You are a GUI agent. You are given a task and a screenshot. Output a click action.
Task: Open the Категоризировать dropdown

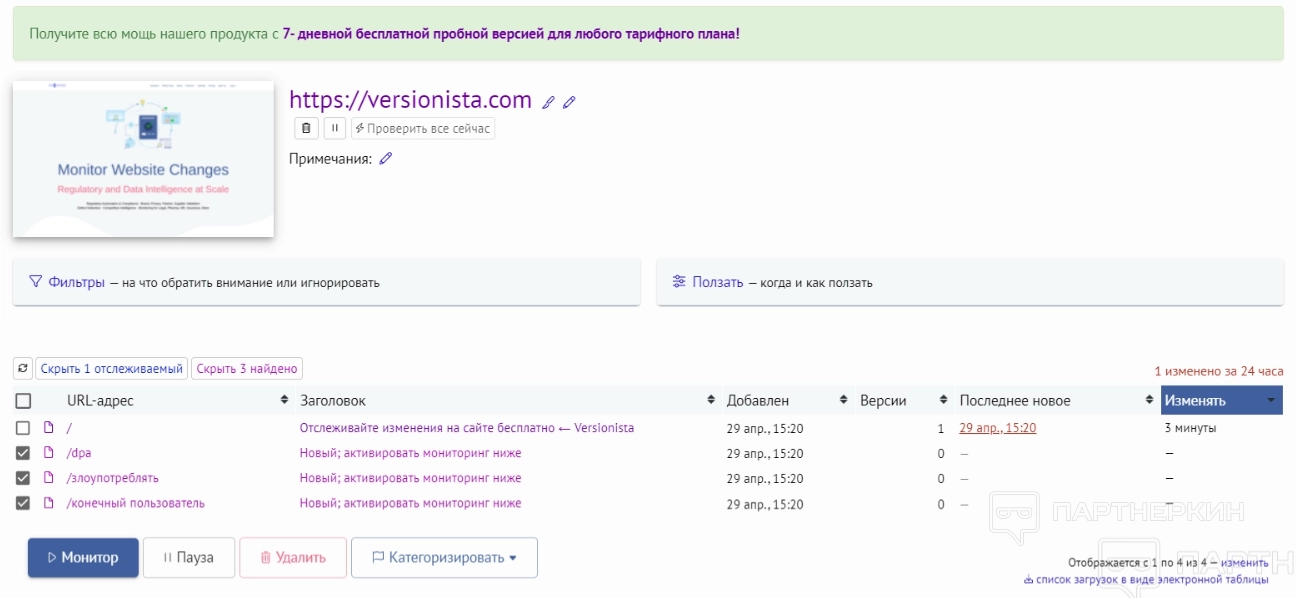tap(444, 558)
